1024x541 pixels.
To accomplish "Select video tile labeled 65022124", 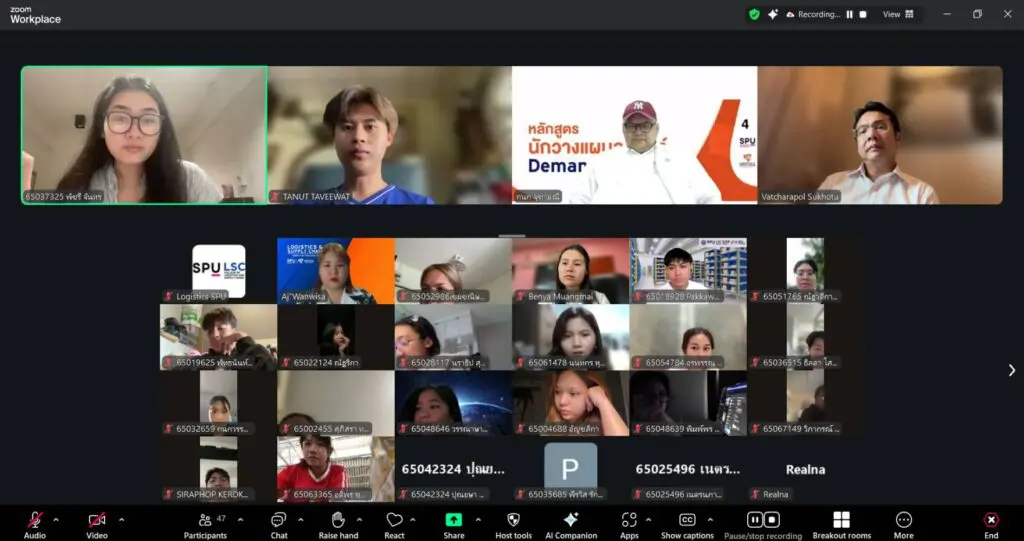I will click(336, 337).
